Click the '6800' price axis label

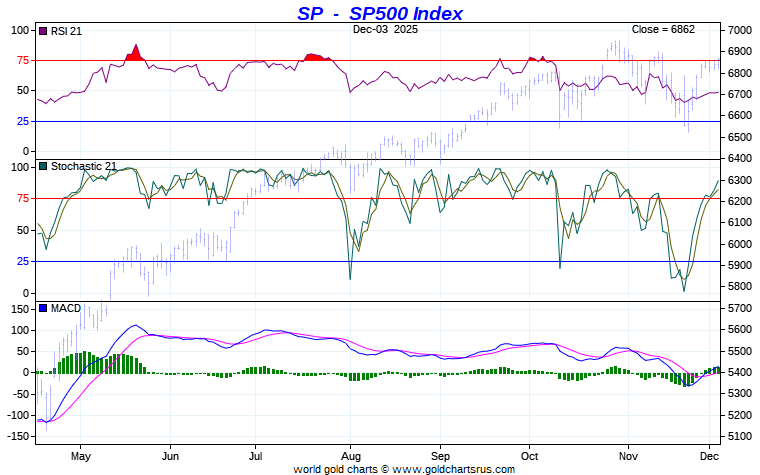(740, 73)
